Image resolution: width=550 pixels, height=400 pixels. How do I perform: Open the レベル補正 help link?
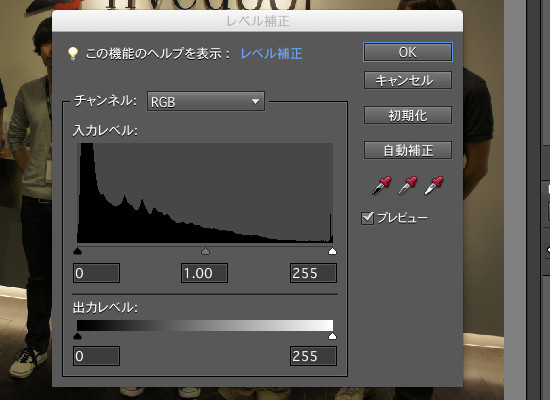tap(271, 54)
